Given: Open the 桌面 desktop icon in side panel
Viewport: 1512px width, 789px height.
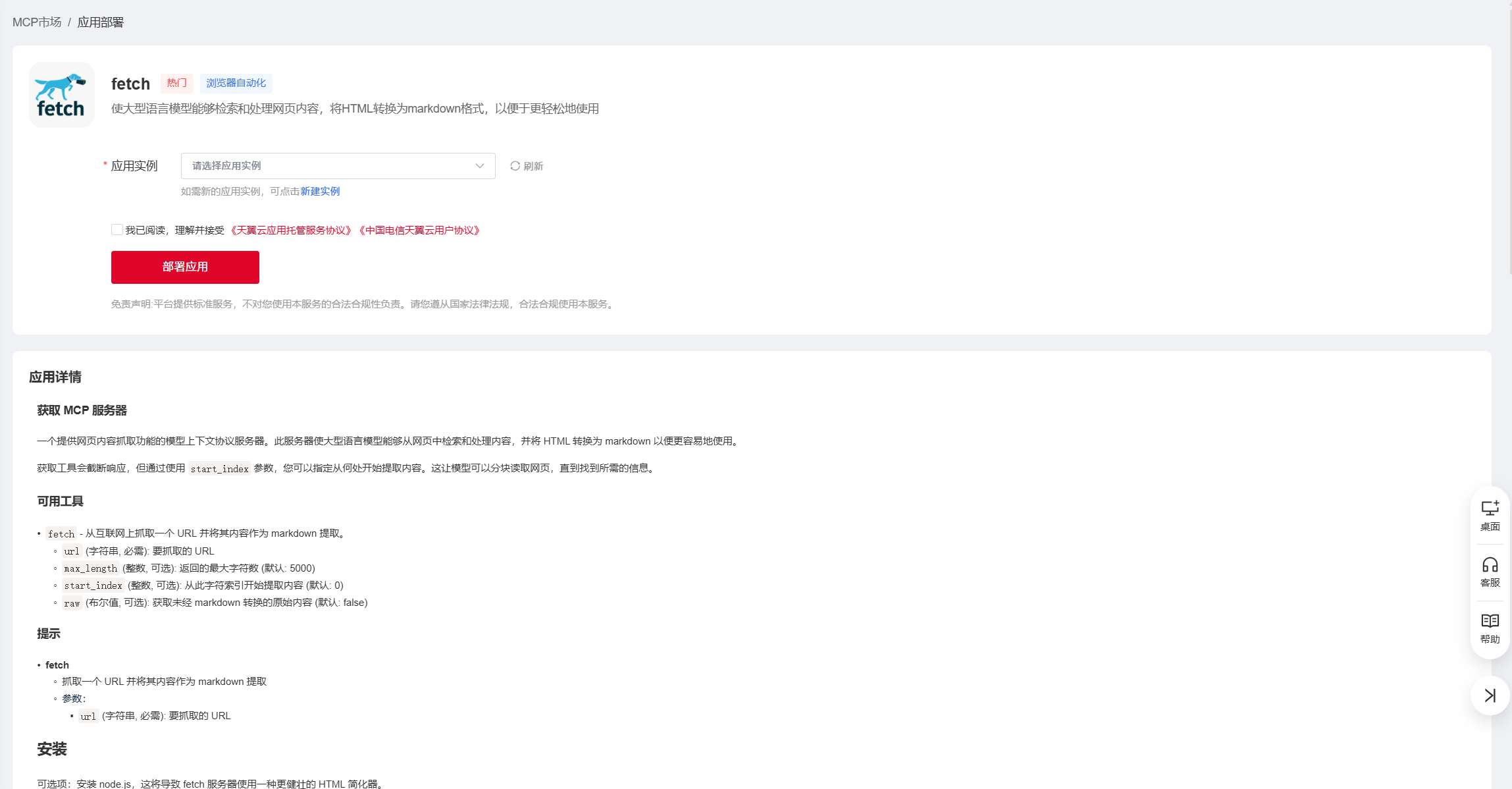Looking at the screenshot, I should click(1490, 516).
